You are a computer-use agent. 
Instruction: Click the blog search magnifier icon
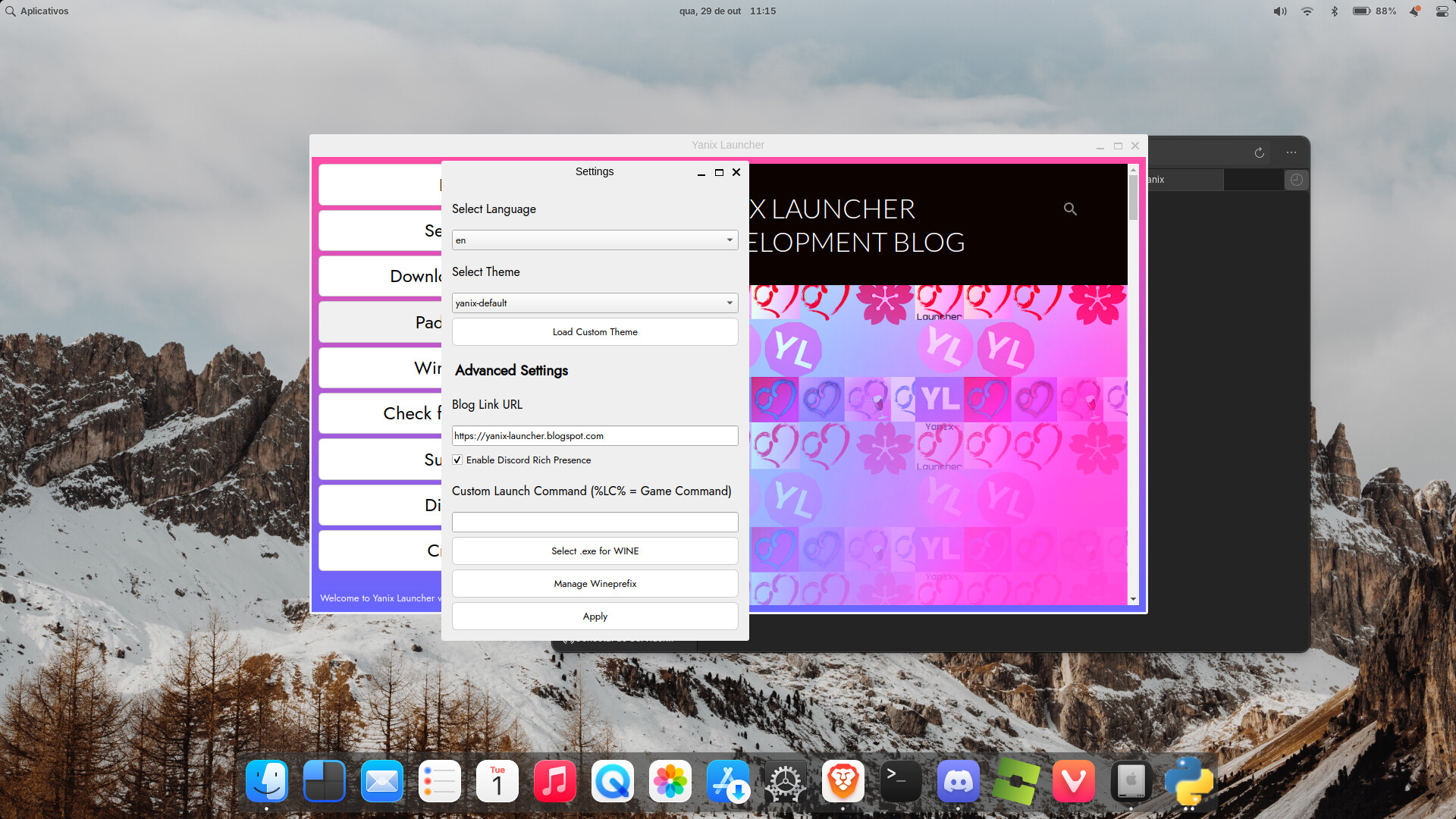pyautogui.click(x=1070, y=209)
